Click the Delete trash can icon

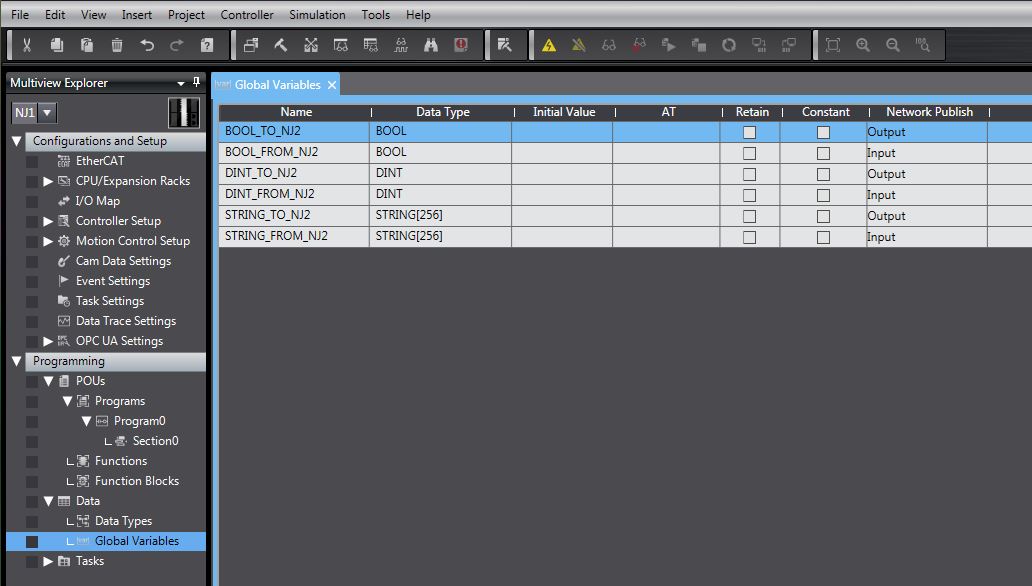coord(116,45)
